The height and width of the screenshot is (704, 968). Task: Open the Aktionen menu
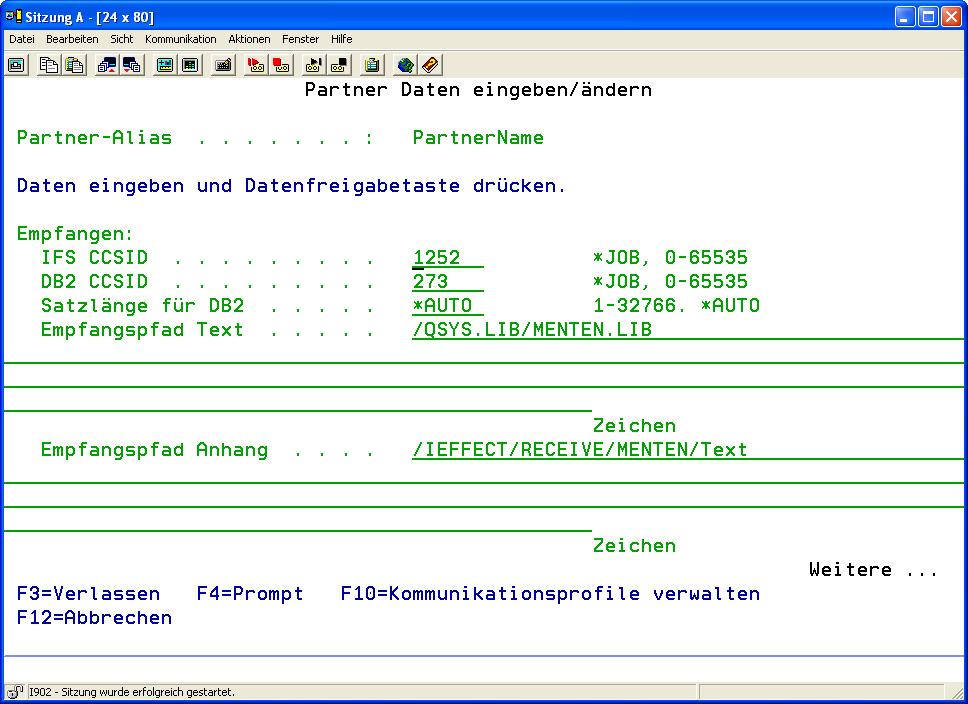pos(249,39)
